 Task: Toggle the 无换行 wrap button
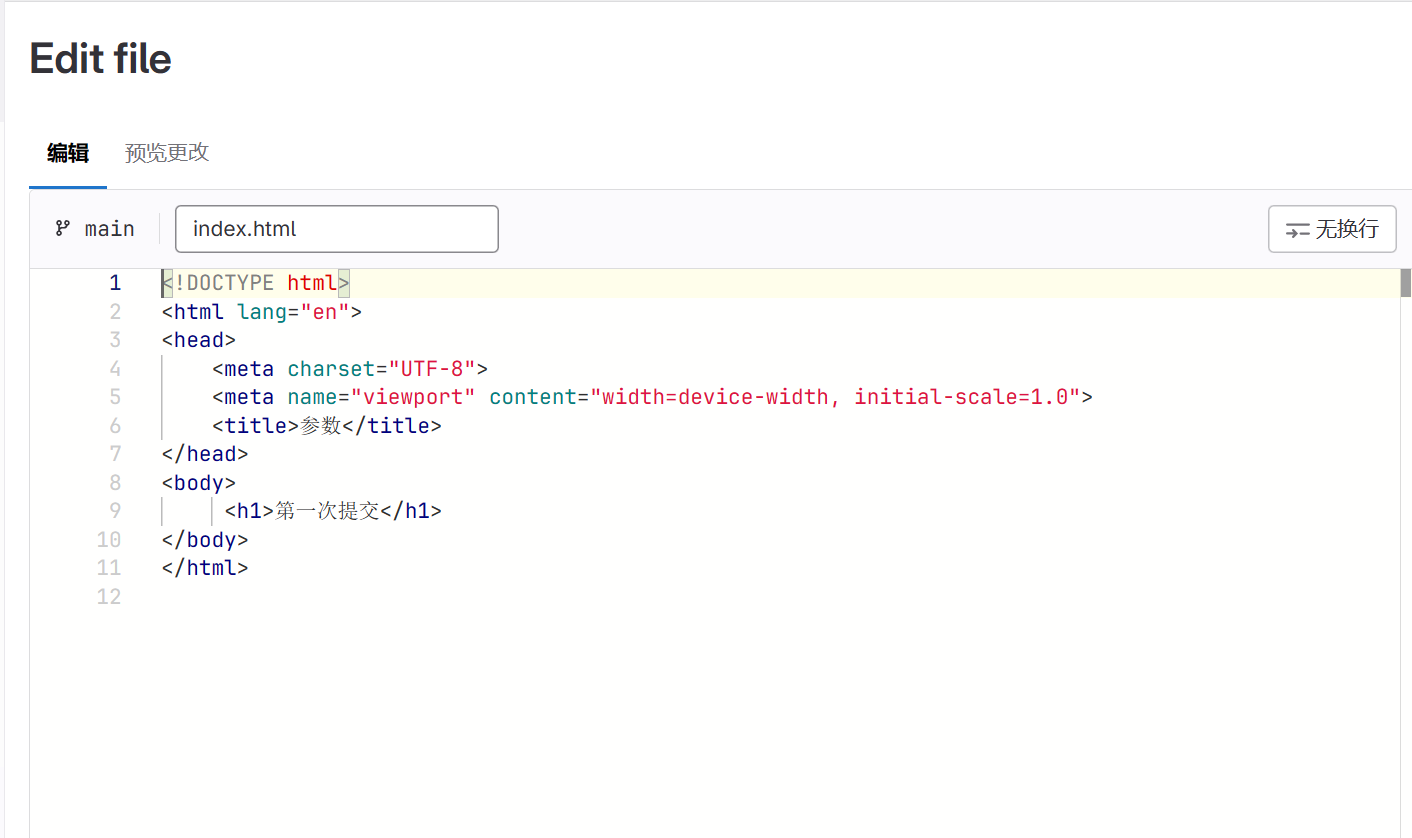point(1332,229)
